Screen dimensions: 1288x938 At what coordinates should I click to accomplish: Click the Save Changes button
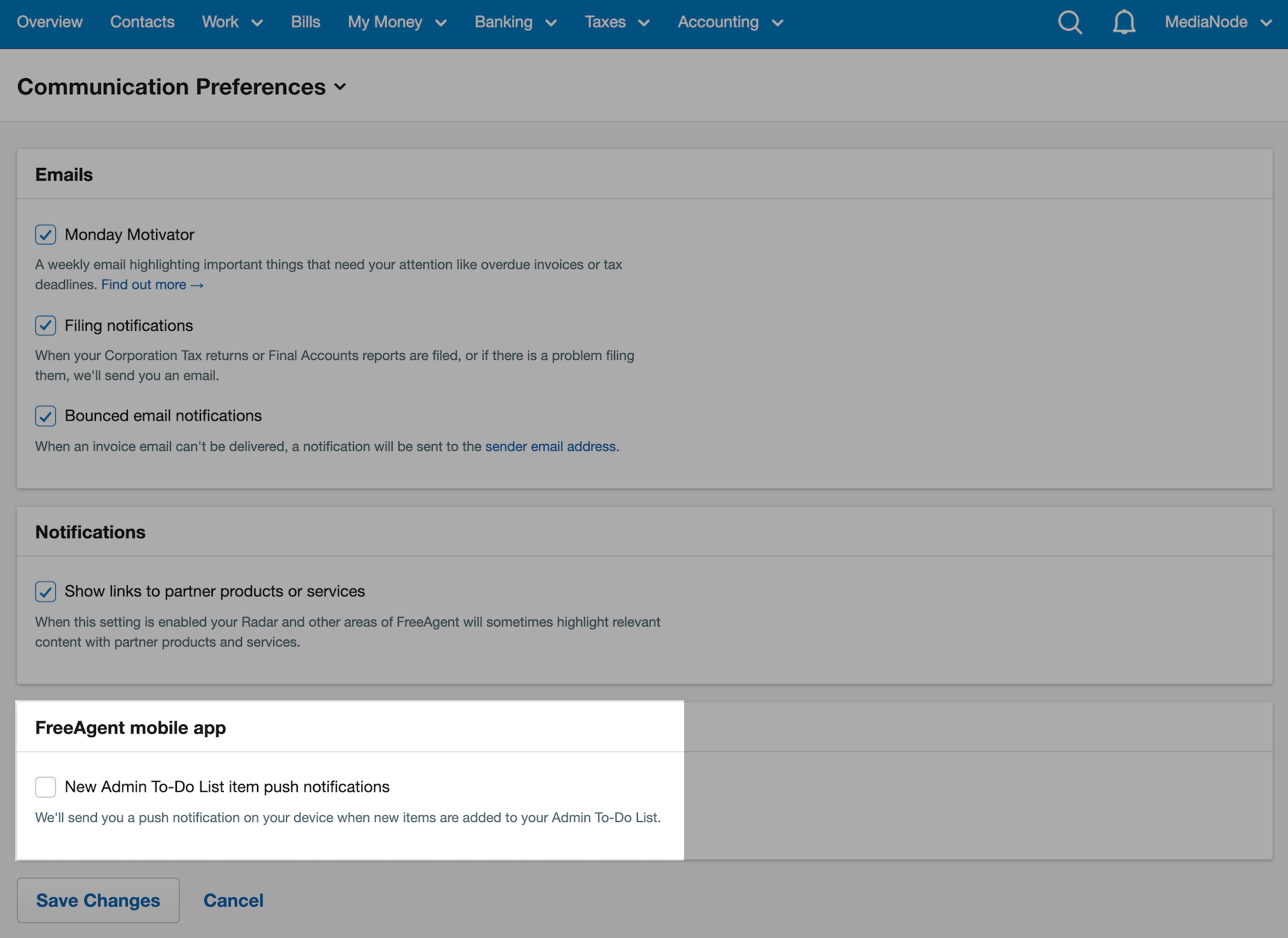[98, 900]
